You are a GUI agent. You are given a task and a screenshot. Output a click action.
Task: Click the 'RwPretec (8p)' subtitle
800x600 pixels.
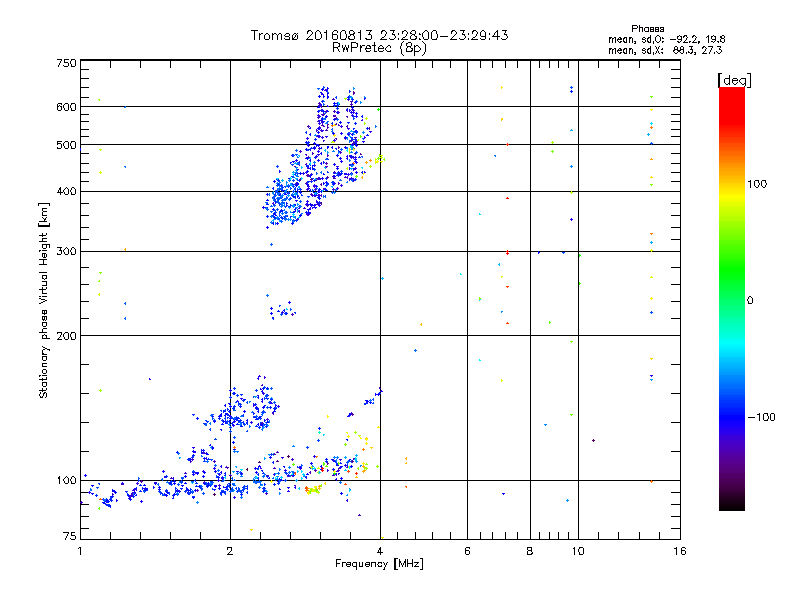click(x=380, y=48)
